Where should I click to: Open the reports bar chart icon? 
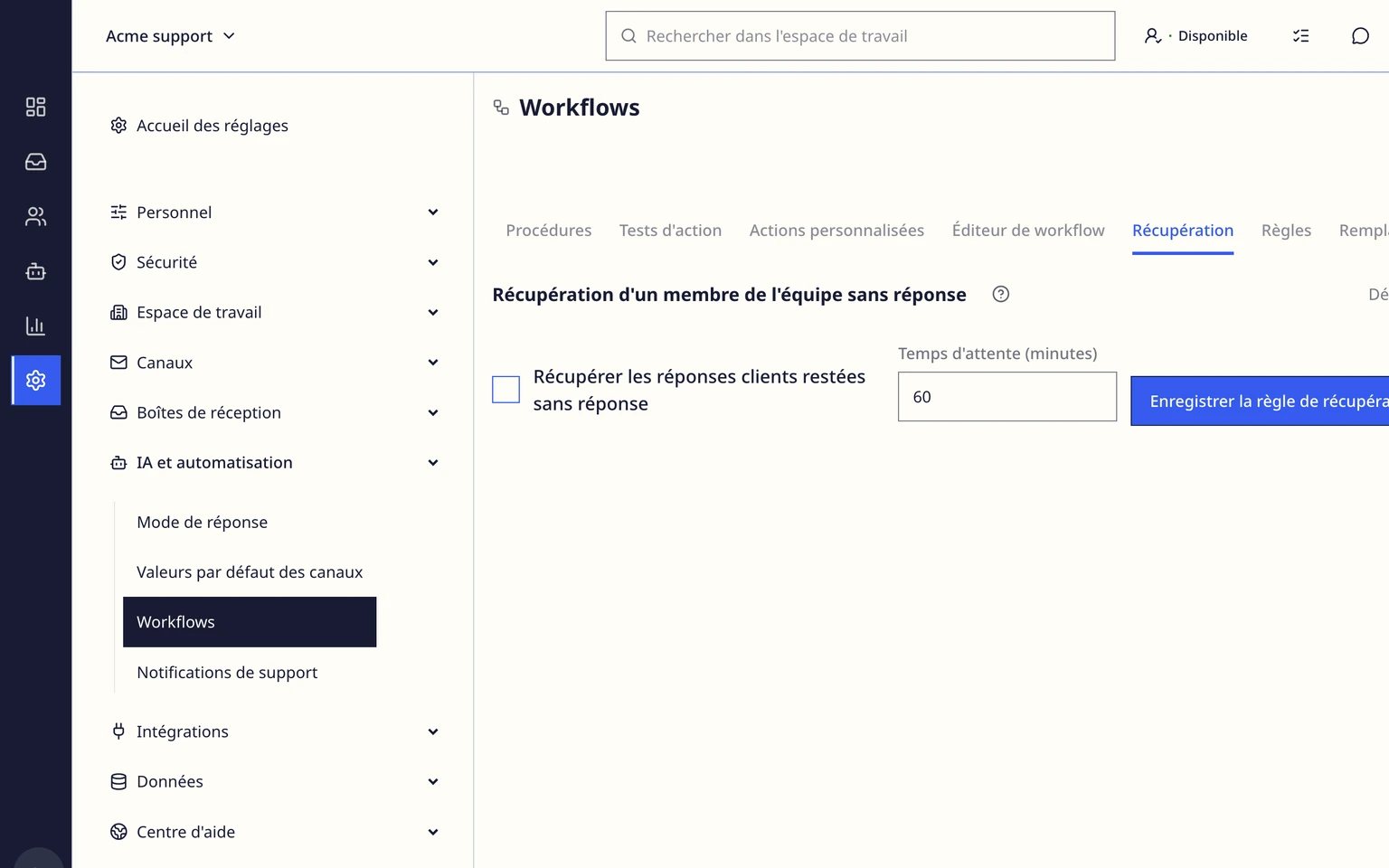[x=35, y=325]
